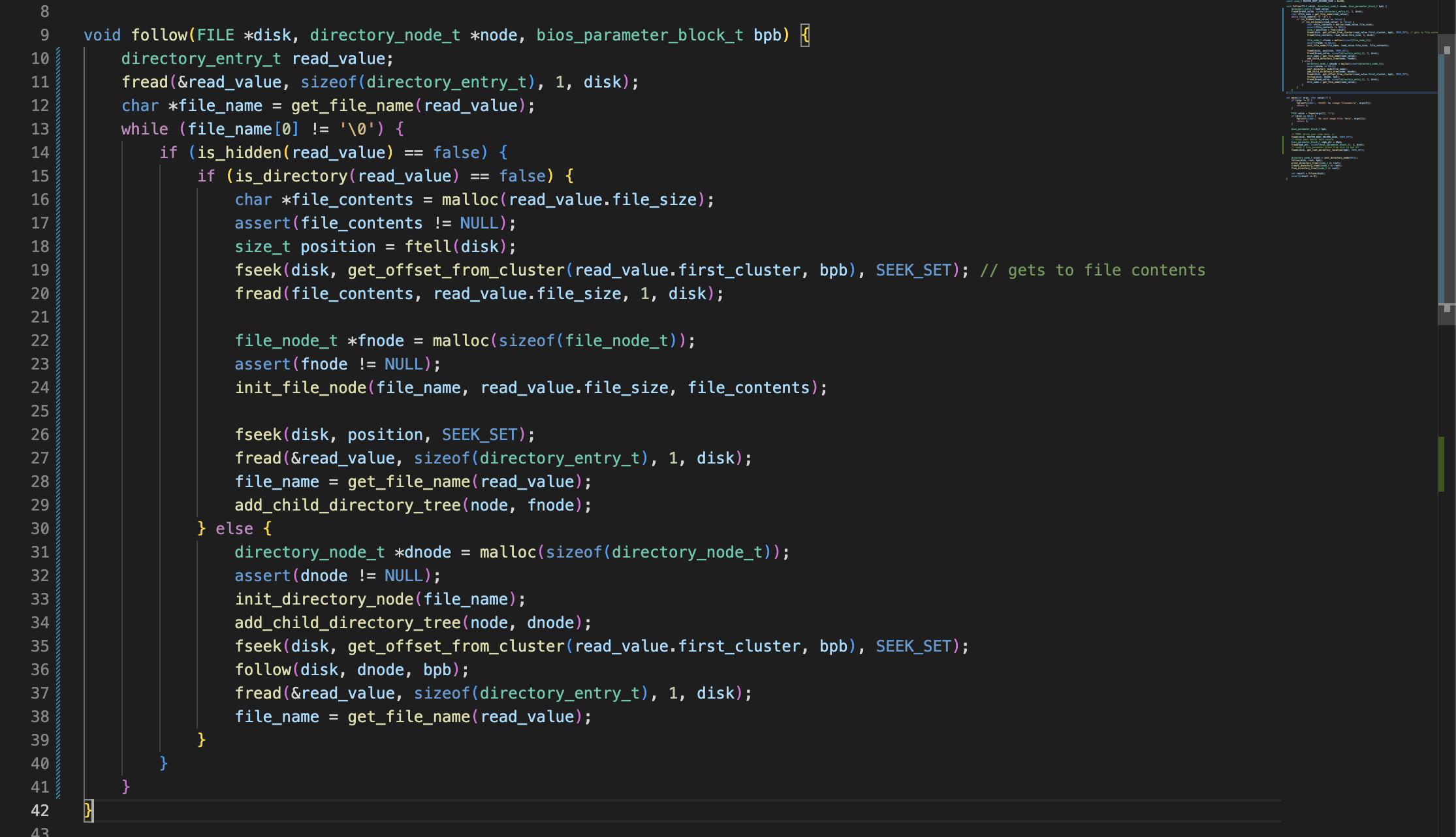
Task: Click the highlighted opening brace on line 9
Action: [805, 35]
